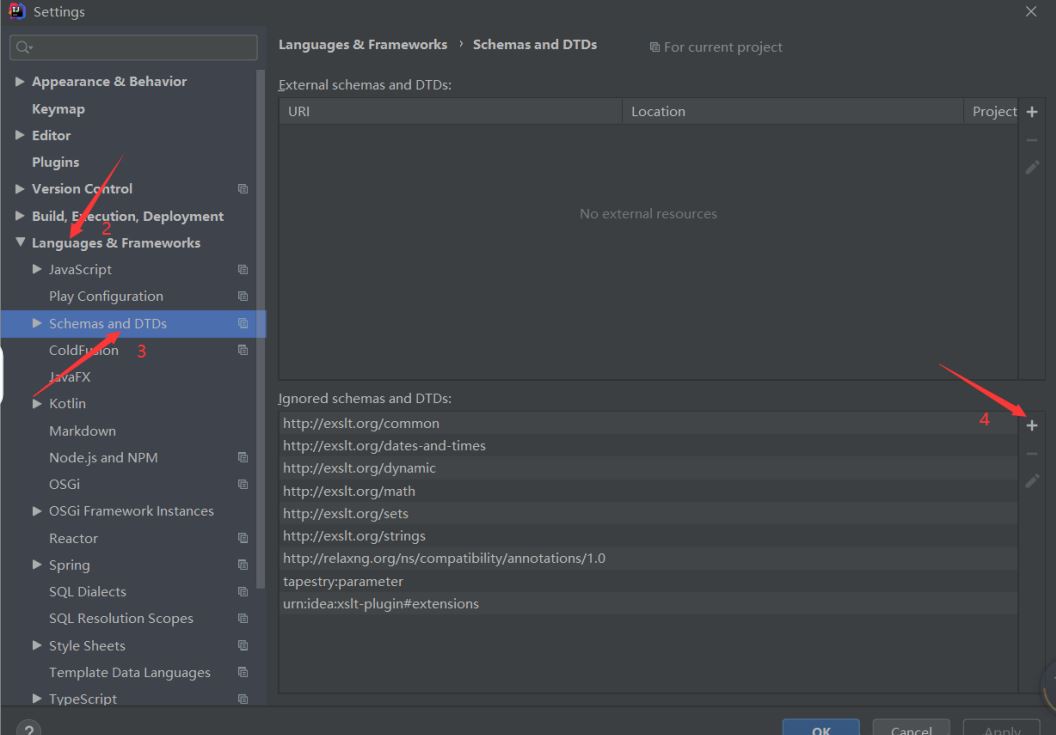Viewport: 1056px width, 735px height.
Task: Expand Schemas and DTDs node
Action: point(37,323)
